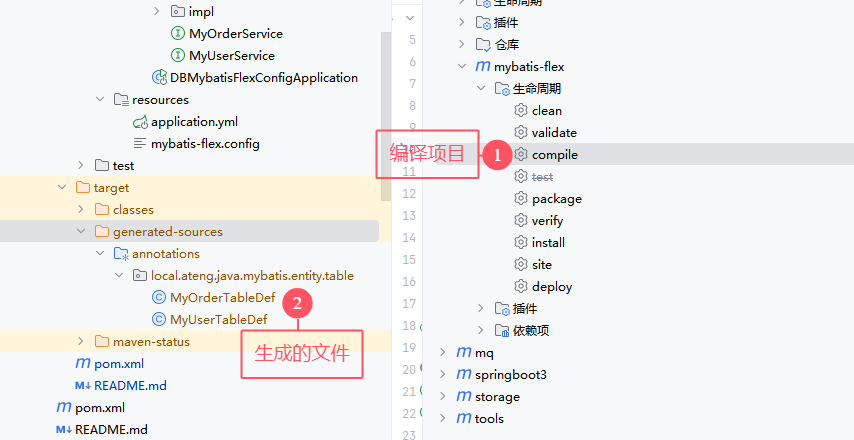
Task: Expand the classes folder
Action: 81,210
